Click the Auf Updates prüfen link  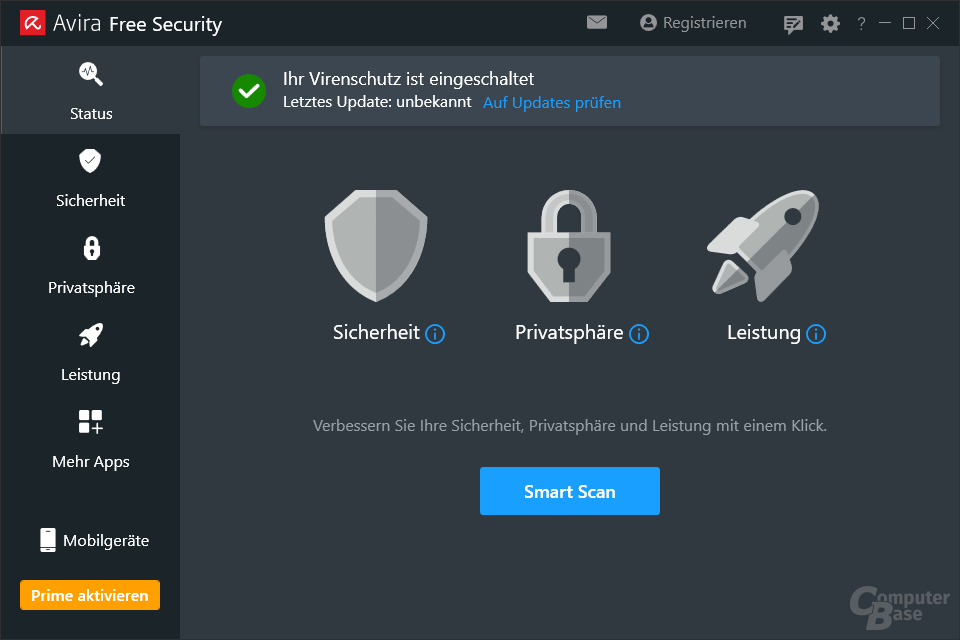pos(552,102)
